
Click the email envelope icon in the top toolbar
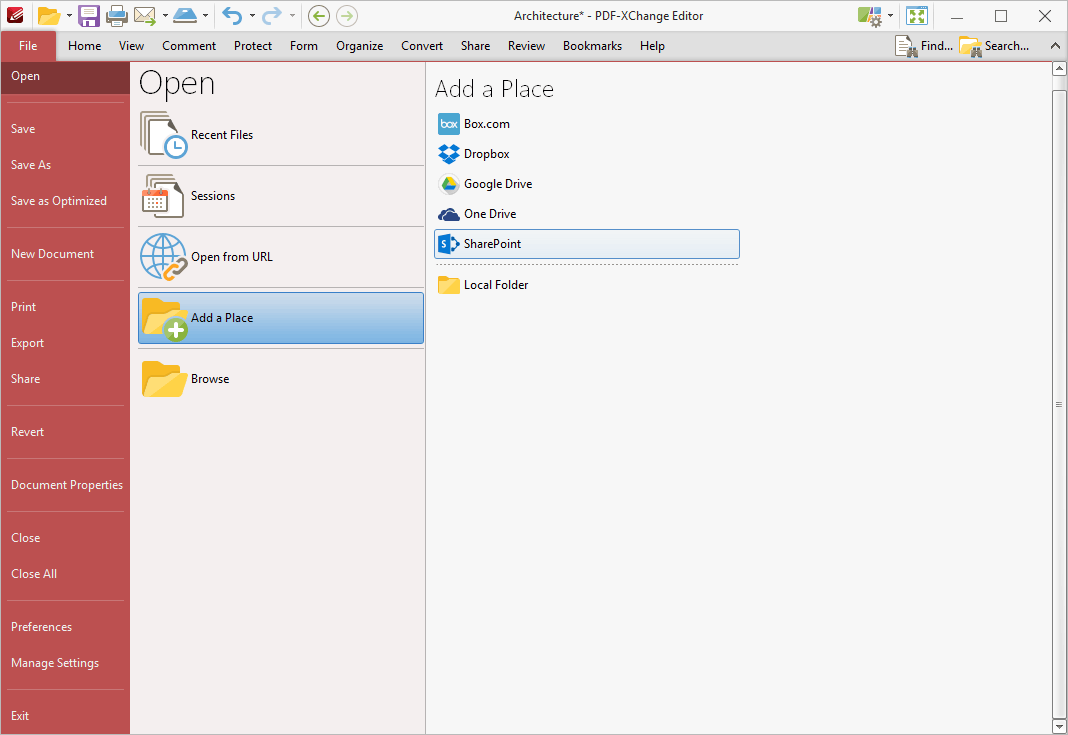[x=144, y=16]
